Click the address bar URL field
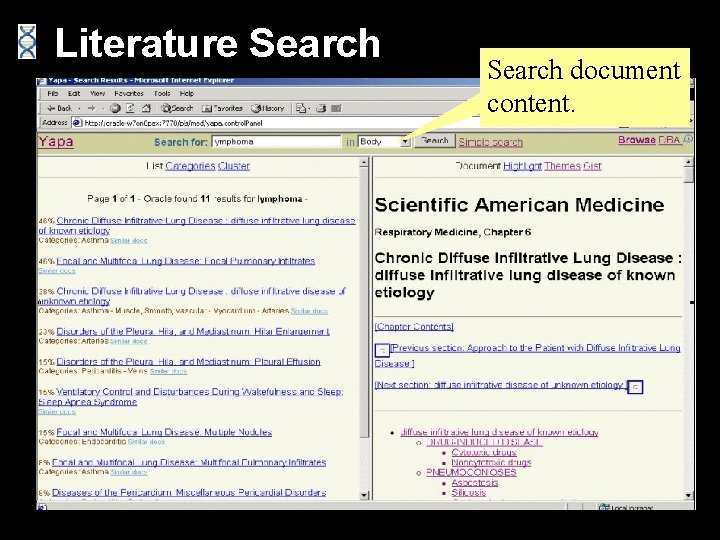Viewport: 720px width, 540px height. (x=276, y=123)
